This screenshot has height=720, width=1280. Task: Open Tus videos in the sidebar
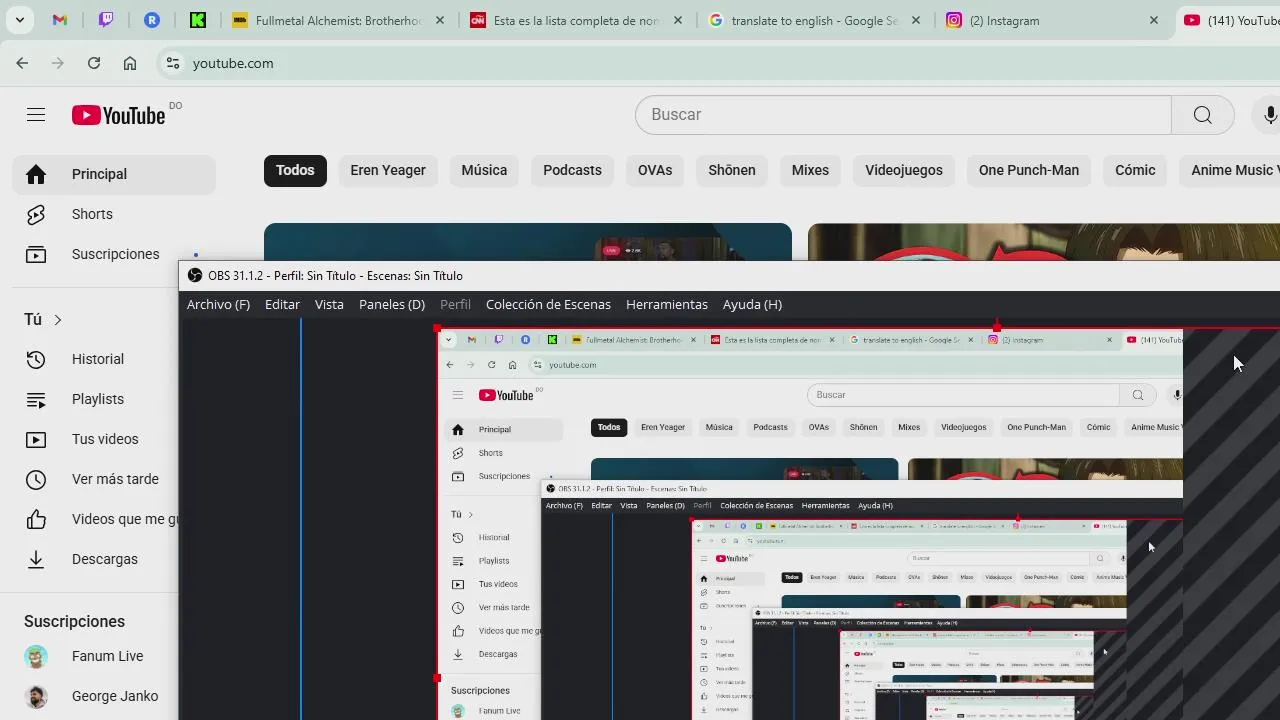pos(96,439)
